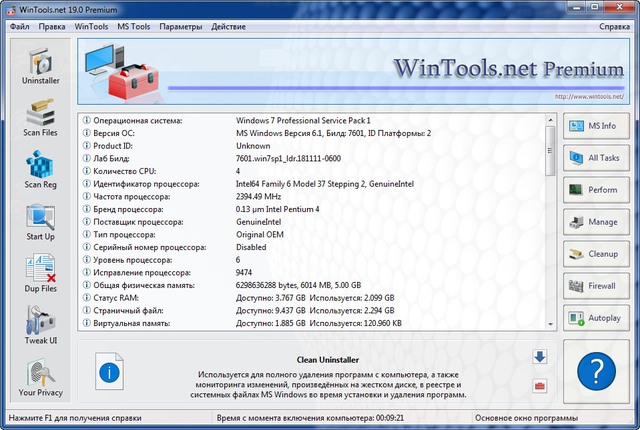The width and height of the screenshot is (640, 430).
Task: Select the Версия ОС row
Action: pos(311,133)
